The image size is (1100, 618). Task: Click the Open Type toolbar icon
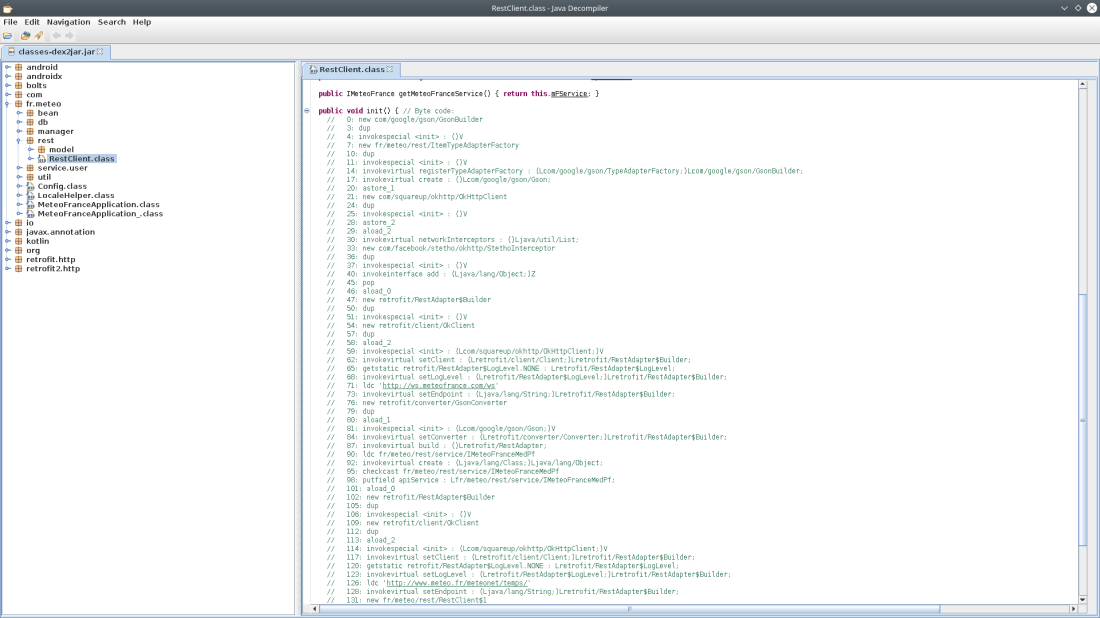(26, 35)
